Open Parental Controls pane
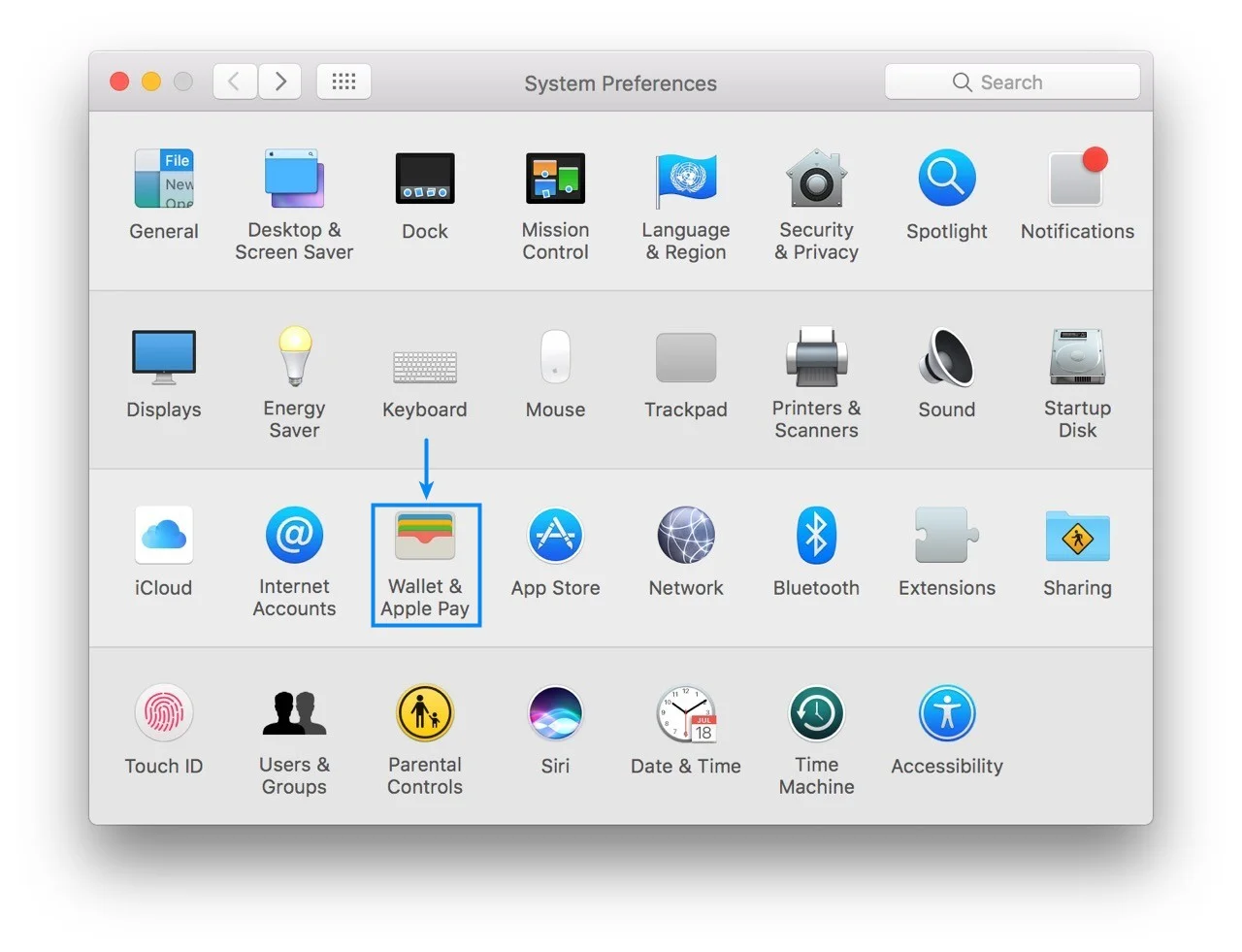The image size is (1242, 952). click(x=425, y=714)
